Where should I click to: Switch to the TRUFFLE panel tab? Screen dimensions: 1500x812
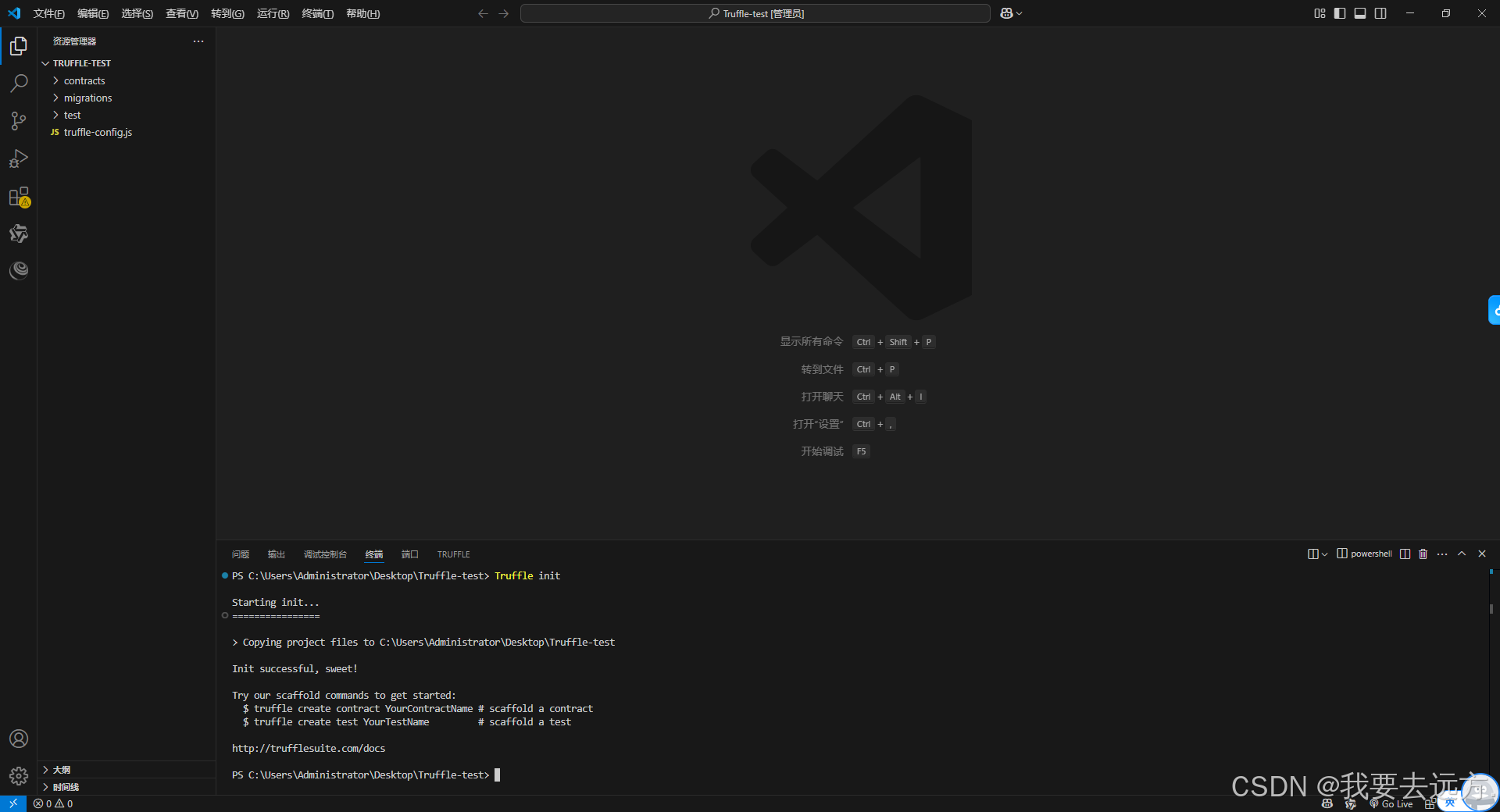[x=454, y=554]
